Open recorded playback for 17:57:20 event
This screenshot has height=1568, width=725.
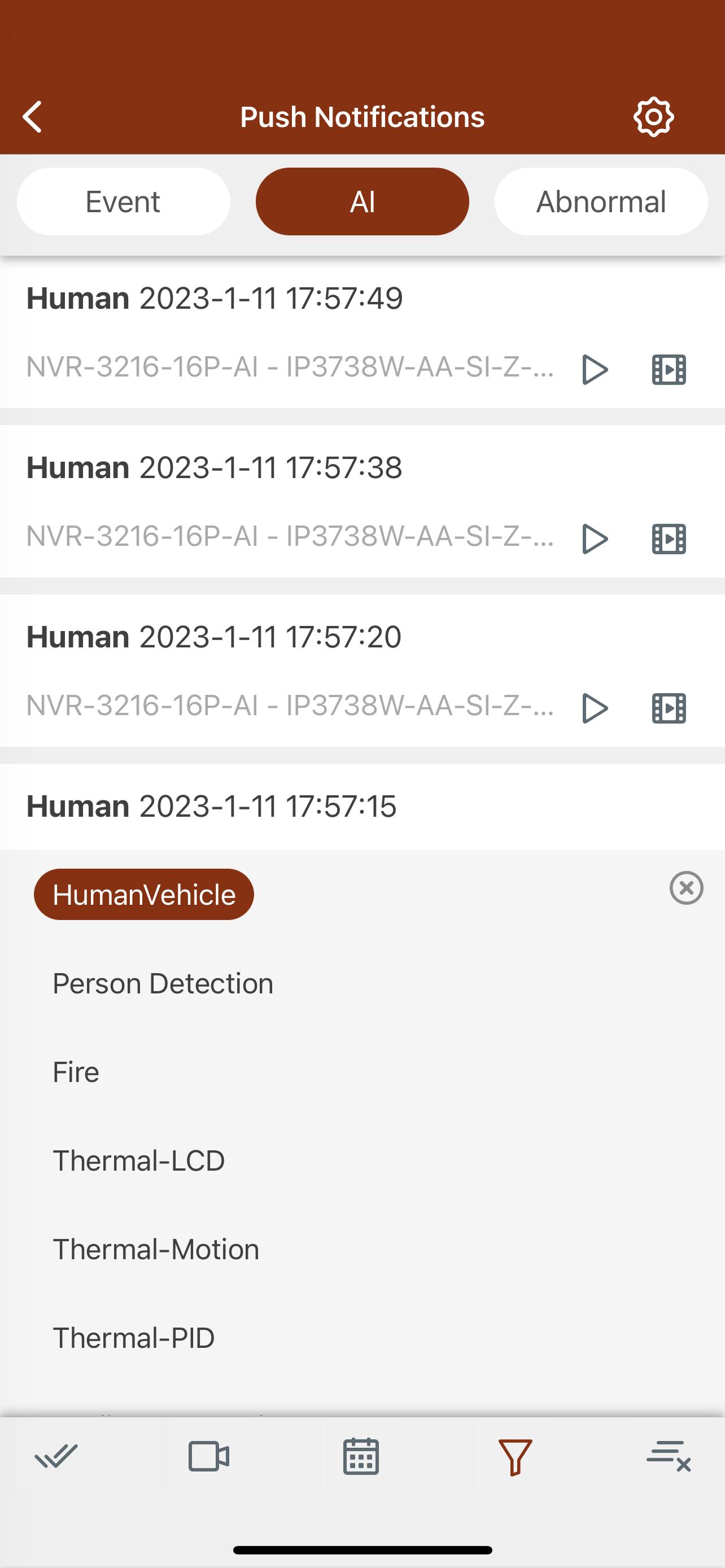pos(669,708)
